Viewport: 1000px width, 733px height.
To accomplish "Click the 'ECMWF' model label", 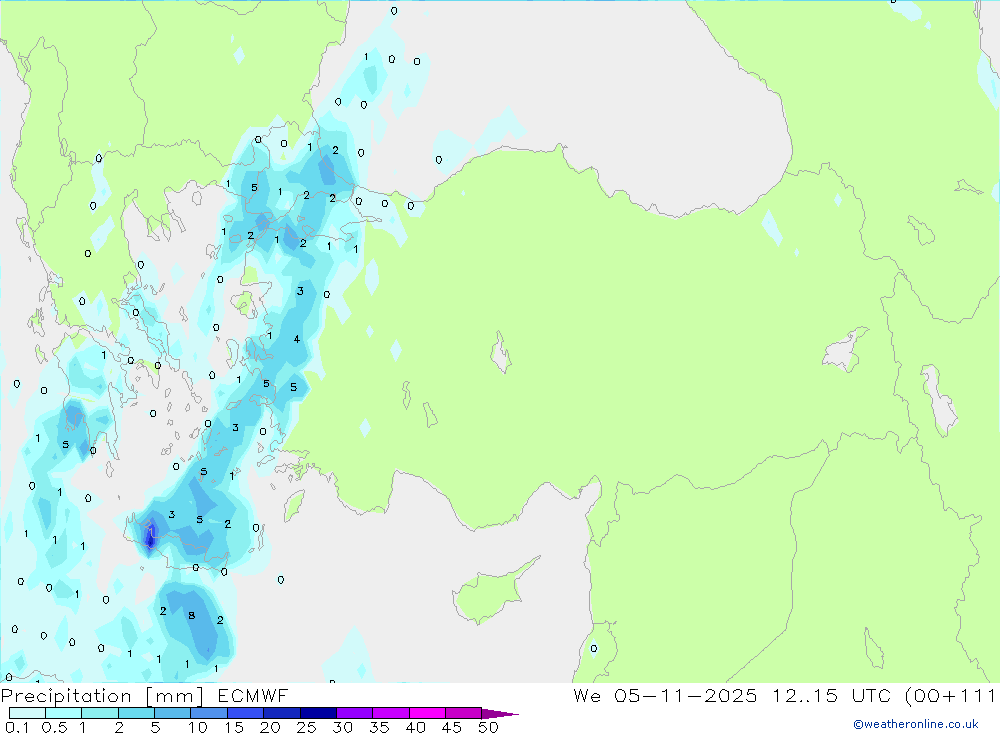I will 253,695.
